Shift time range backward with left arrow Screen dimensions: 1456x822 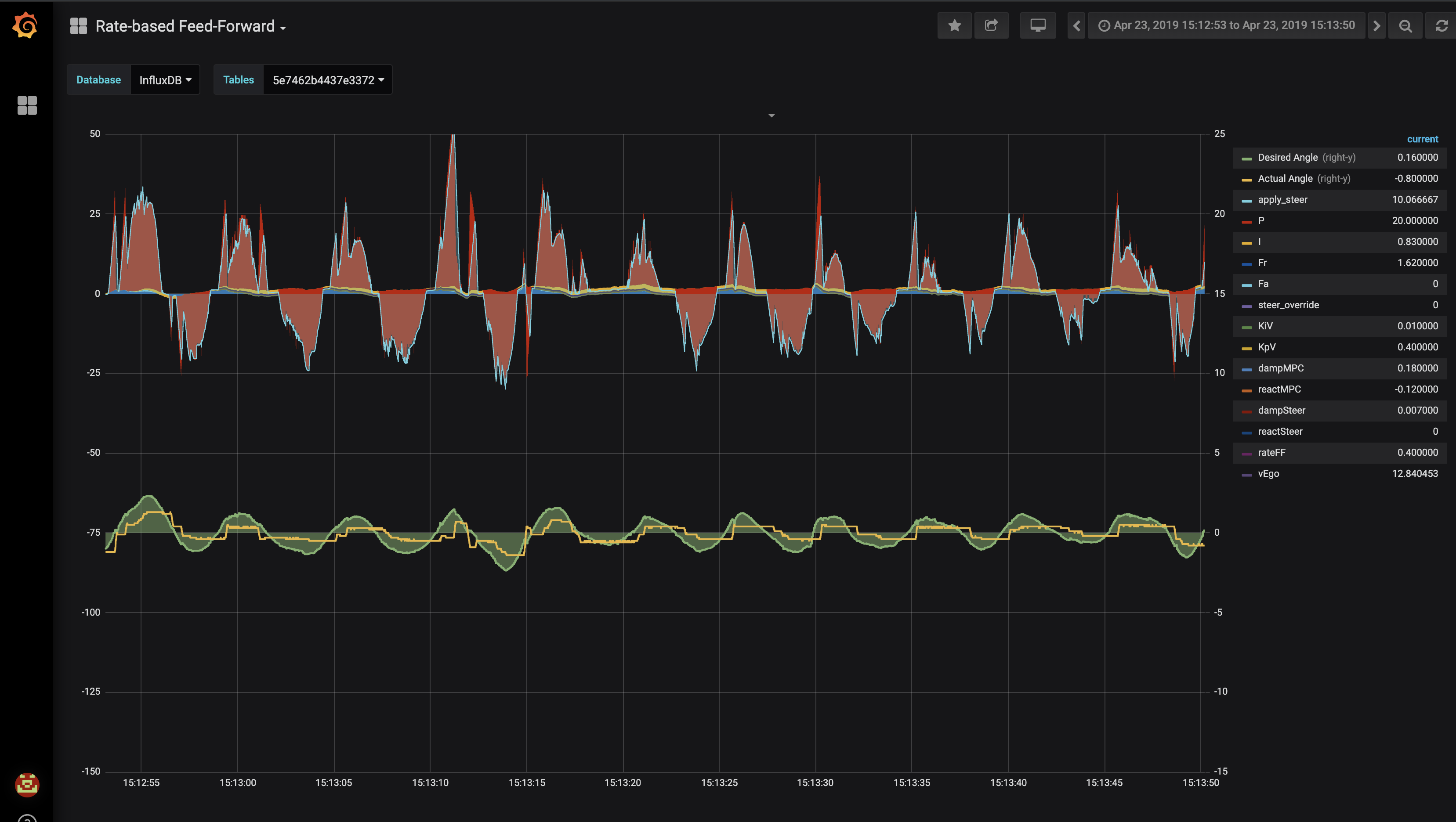tap(1076, 25)
